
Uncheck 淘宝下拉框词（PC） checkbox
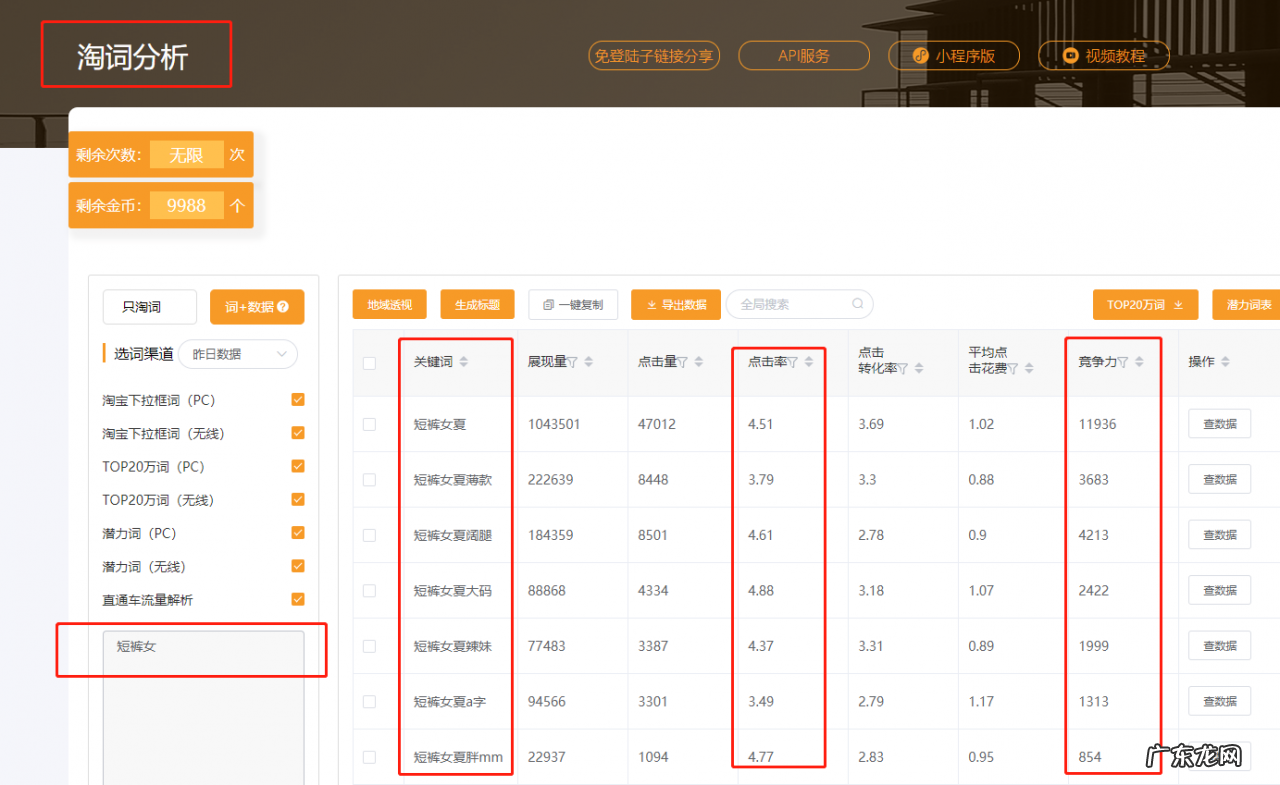click(x=297, y=400)
